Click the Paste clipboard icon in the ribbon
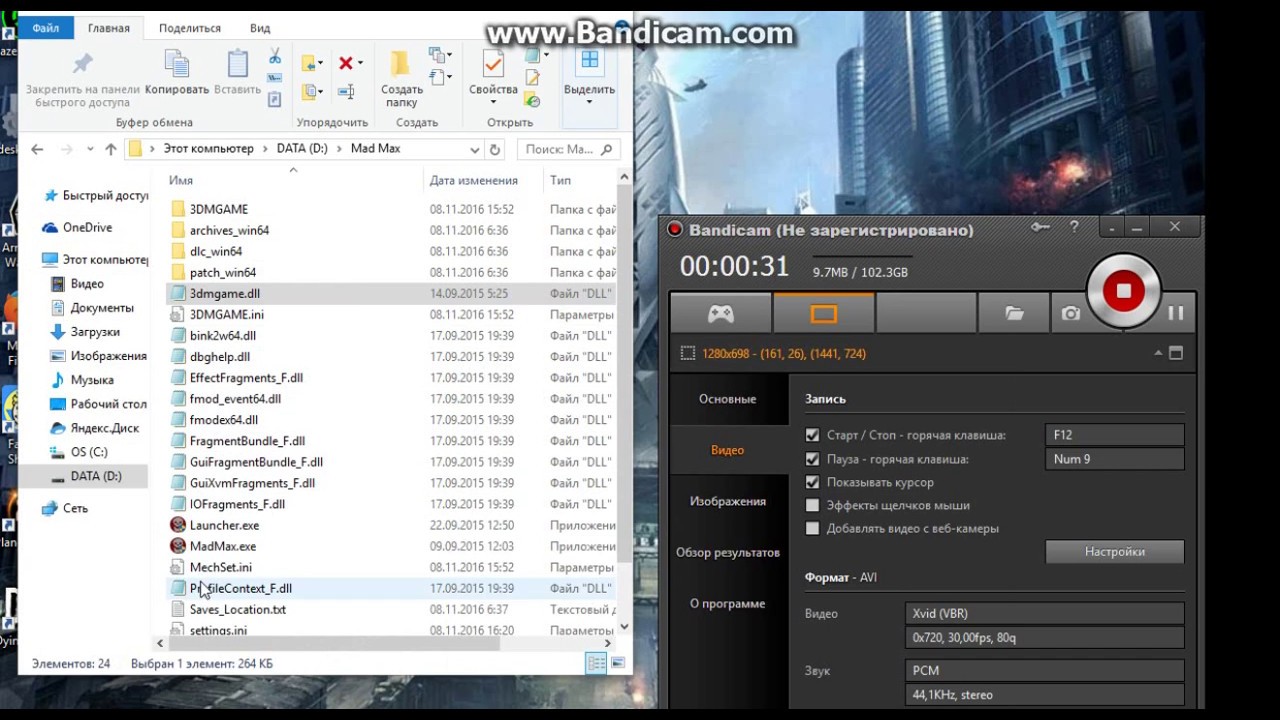Screen dimensions: 1280x720 tap(237, 64)
